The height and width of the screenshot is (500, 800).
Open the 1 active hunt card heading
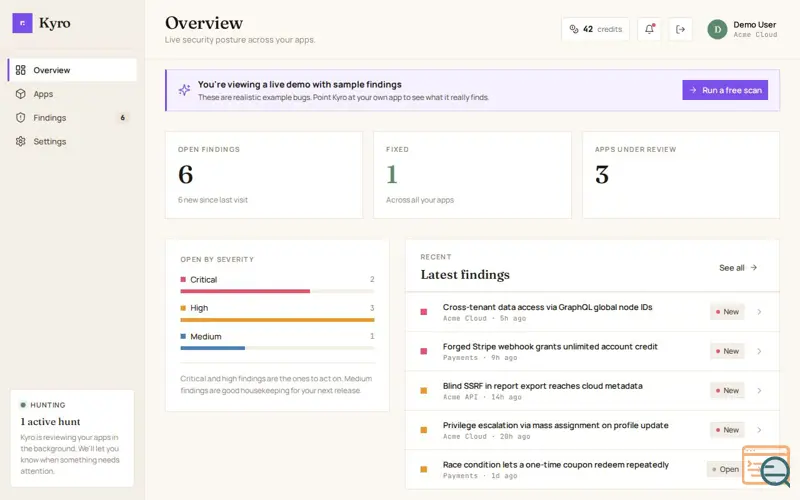click(x=51, y=421)
